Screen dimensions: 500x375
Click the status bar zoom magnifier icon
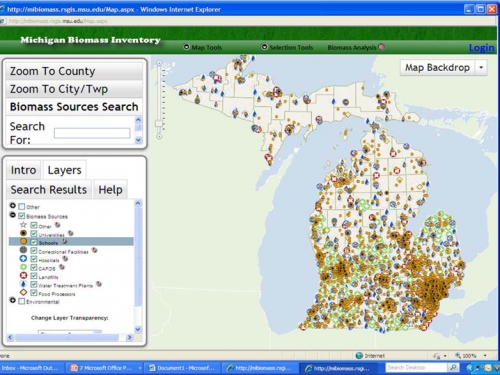pyautogui.click(x=458, y=356)
